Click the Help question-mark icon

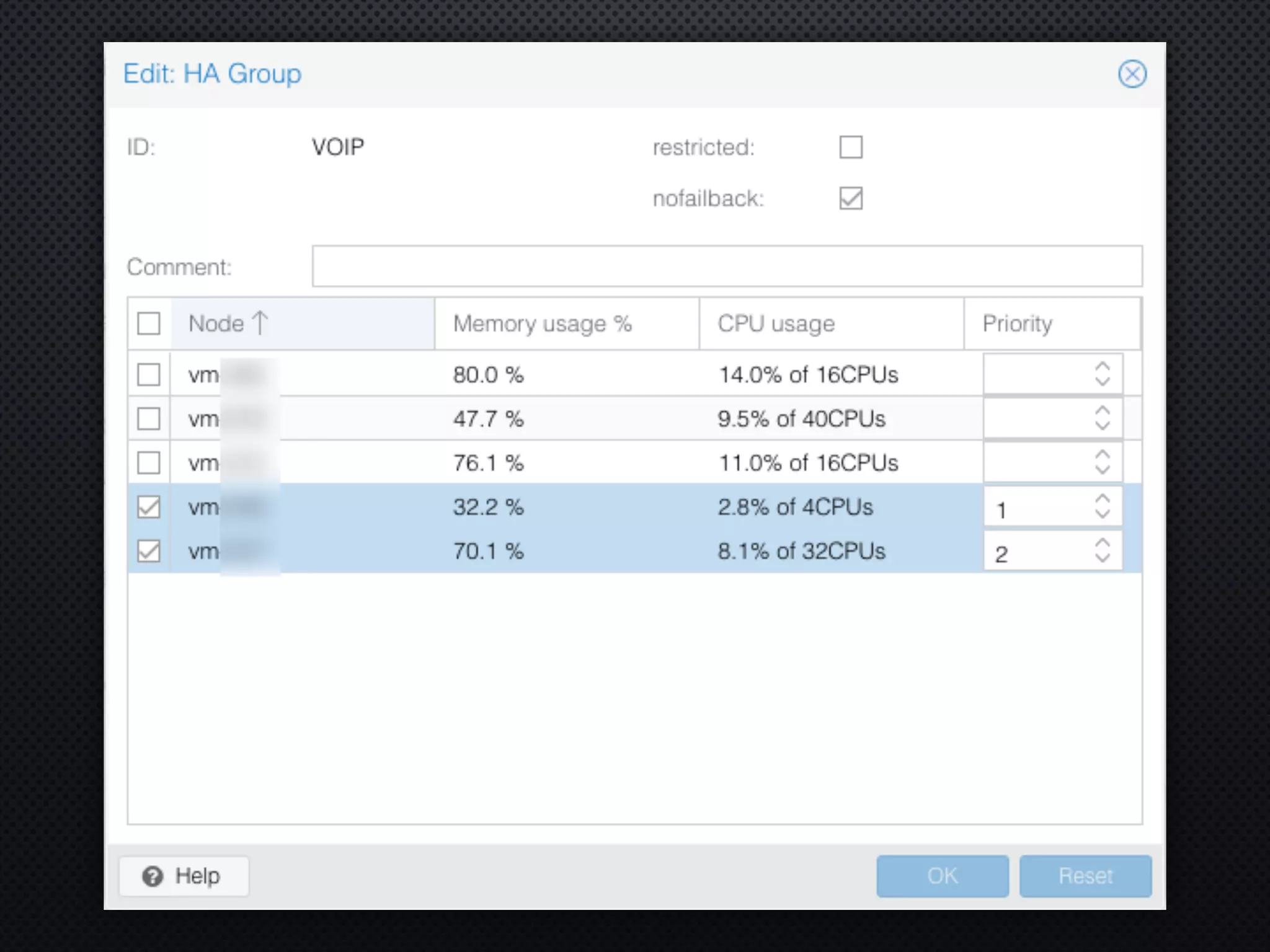[153, 876]
